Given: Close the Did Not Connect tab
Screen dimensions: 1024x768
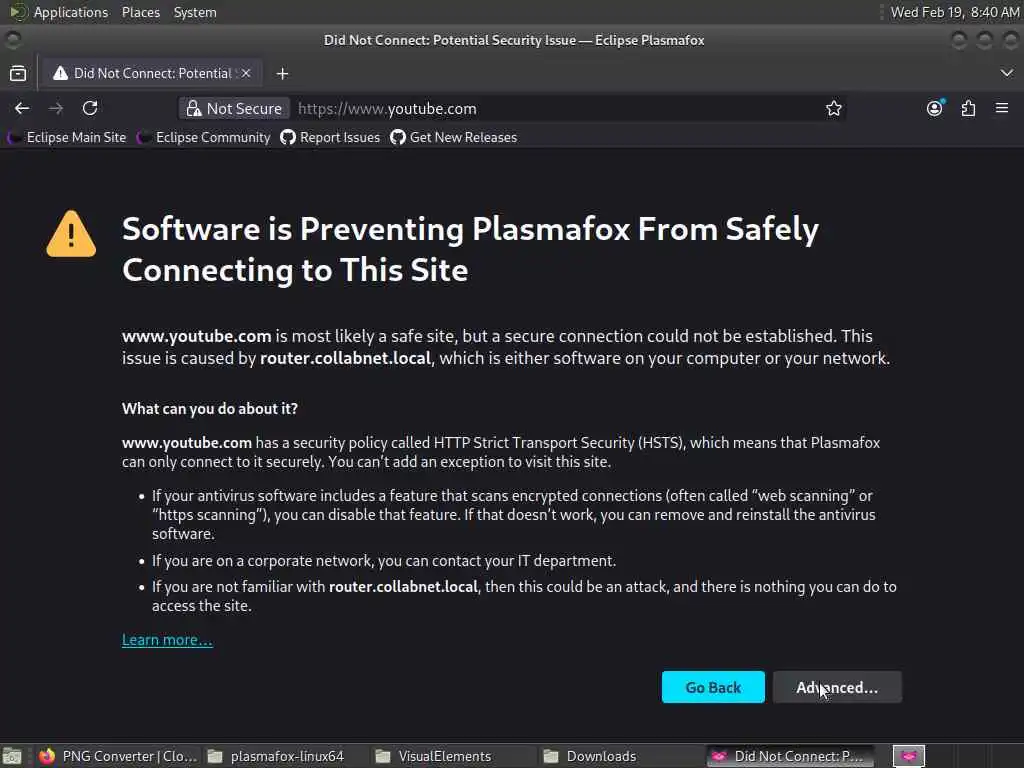Looking at the screenshot, I should point(246,73).
